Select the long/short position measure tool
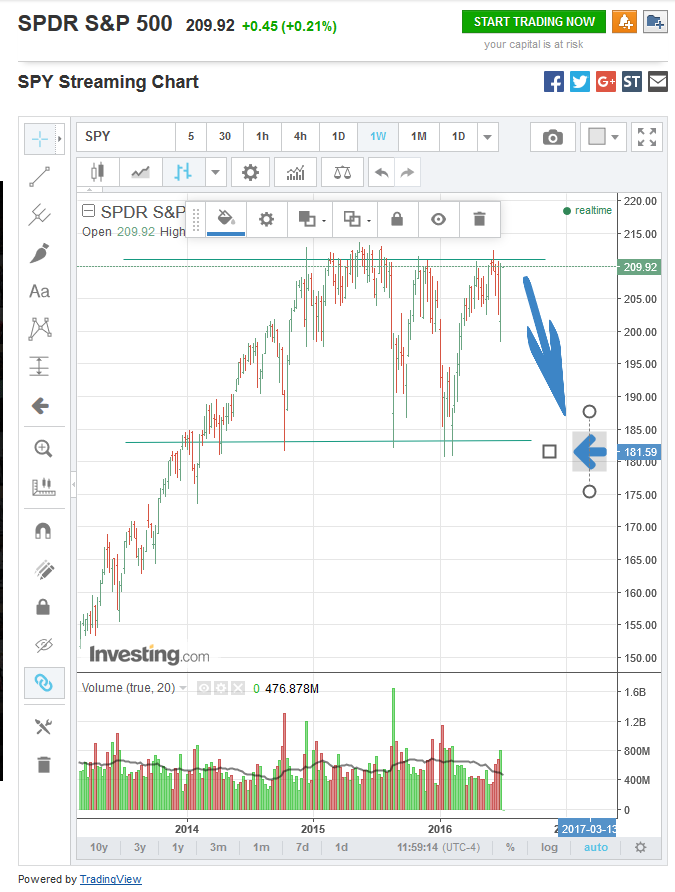 point(40,366)
